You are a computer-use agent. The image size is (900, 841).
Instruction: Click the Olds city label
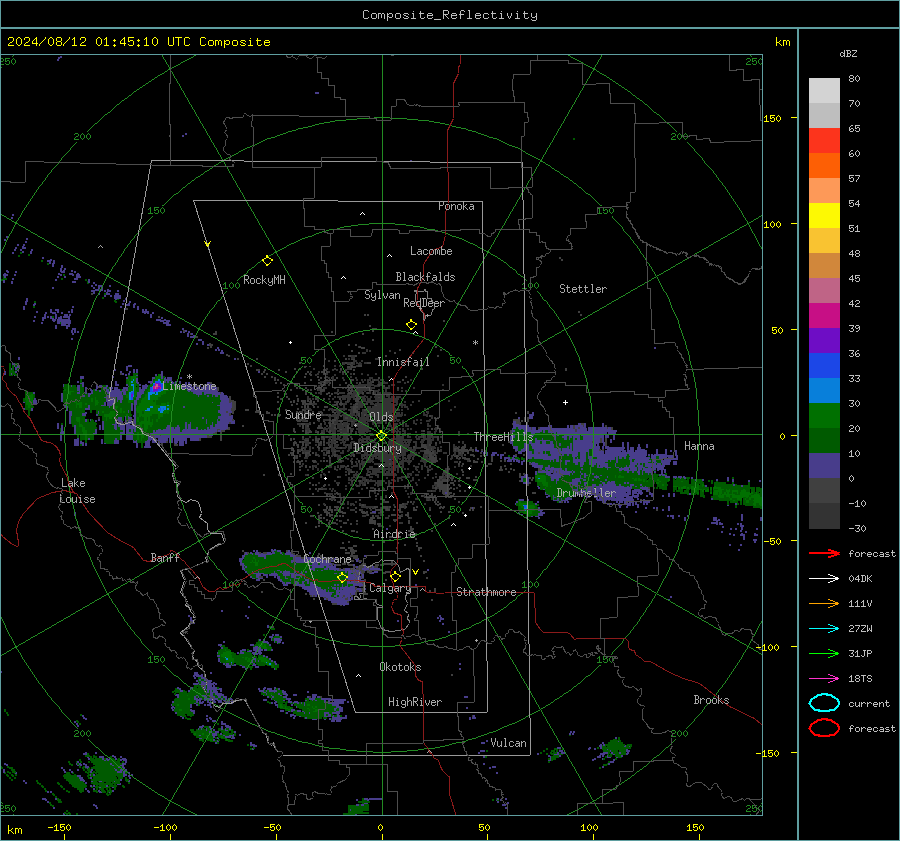click(381, 417)
